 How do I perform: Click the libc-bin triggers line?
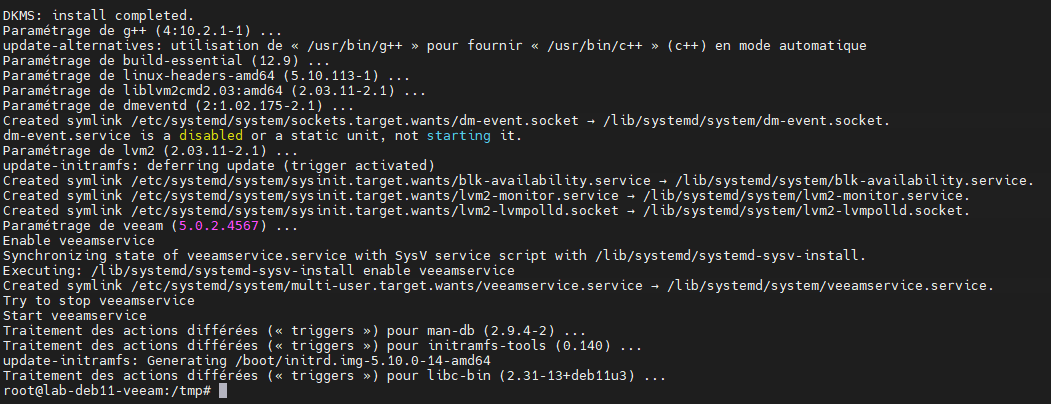[x=334, y=376]
